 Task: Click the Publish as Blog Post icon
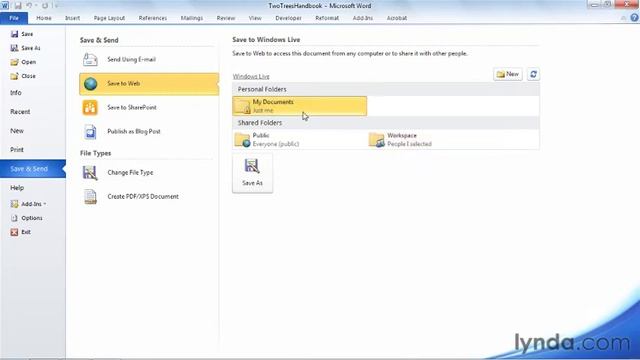(x=90, y=131)
